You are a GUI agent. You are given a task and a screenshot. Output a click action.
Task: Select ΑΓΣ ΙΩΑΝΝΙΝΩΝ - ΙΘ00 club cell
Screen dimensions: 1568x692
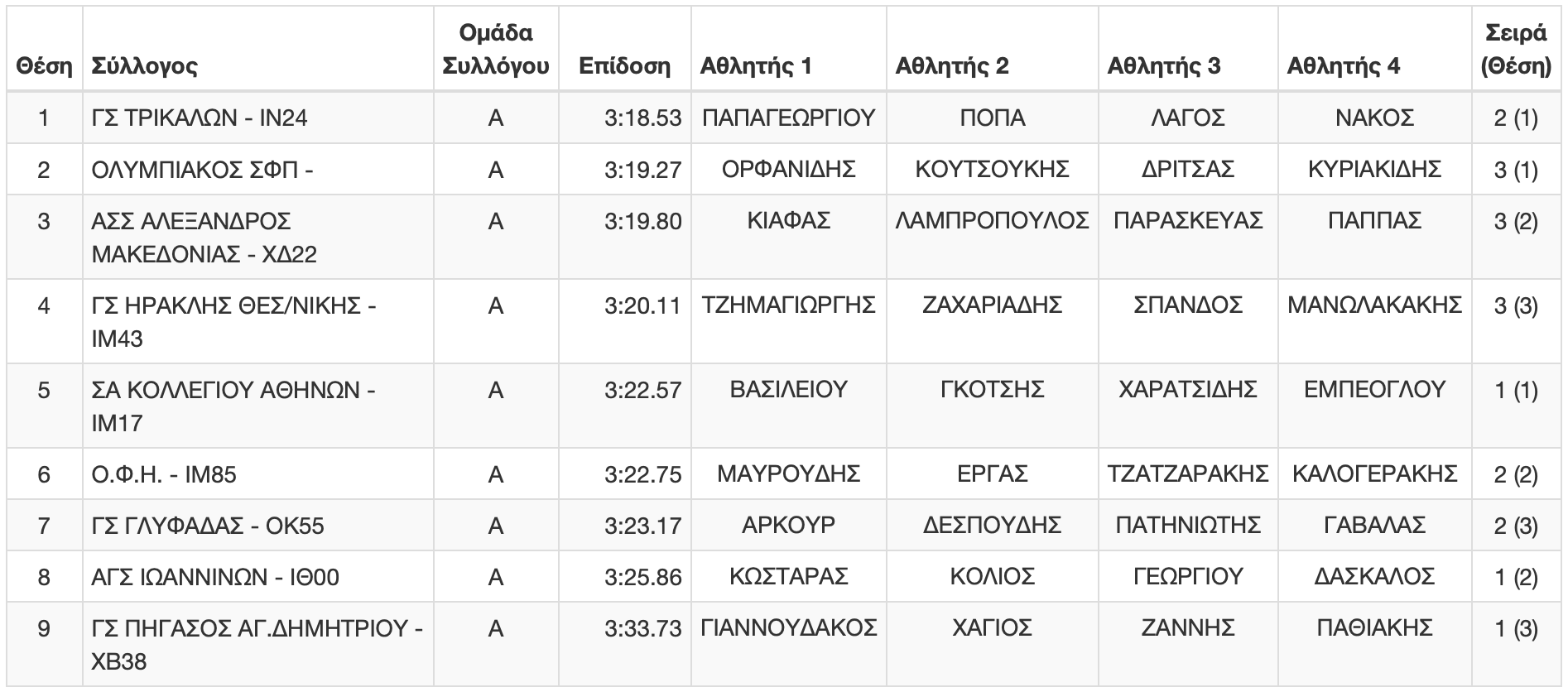click(257, 577)
